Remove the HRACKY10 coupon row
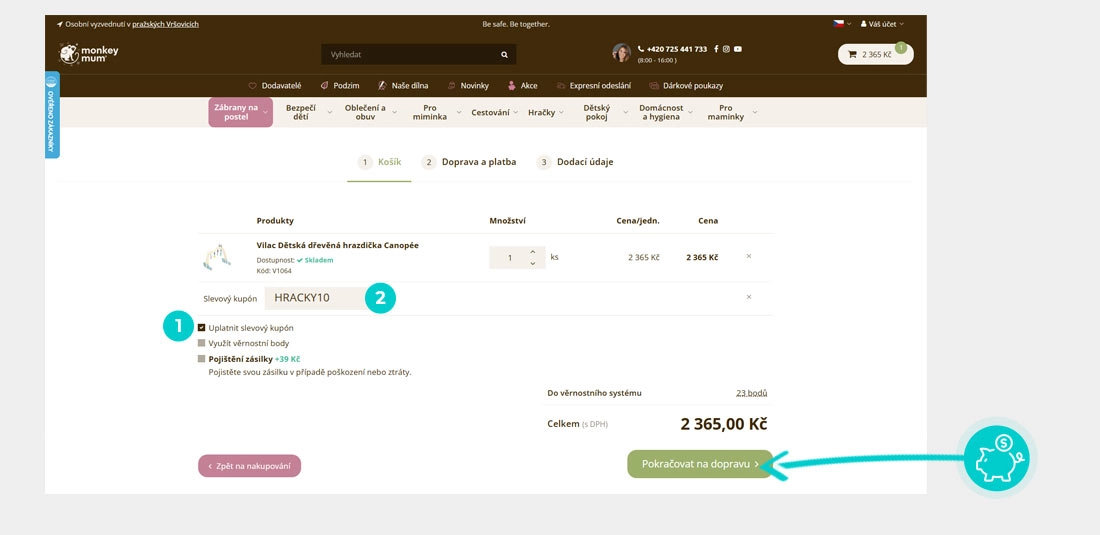This screenshot has width=1100, height=535. coord(748,297)
